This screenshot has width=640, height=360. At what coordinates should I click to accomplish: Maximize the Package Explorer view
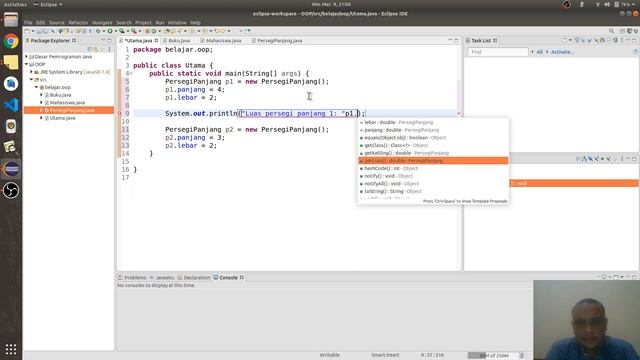(109, 40)
